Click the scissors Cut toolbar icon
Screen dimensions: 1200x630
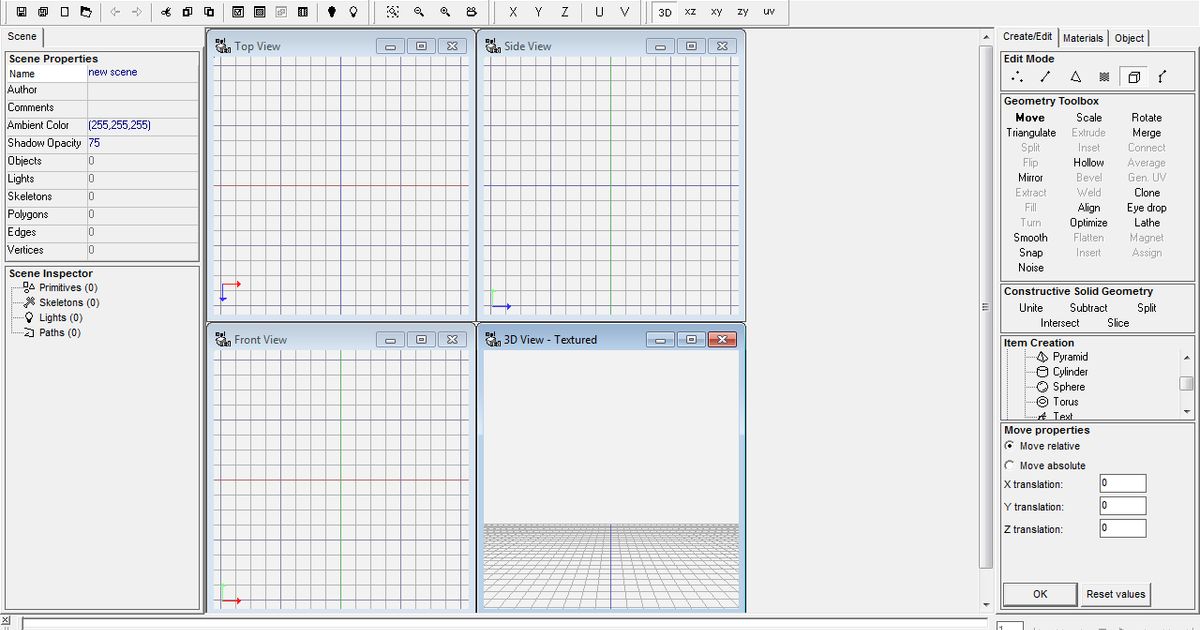coord(164,12)
